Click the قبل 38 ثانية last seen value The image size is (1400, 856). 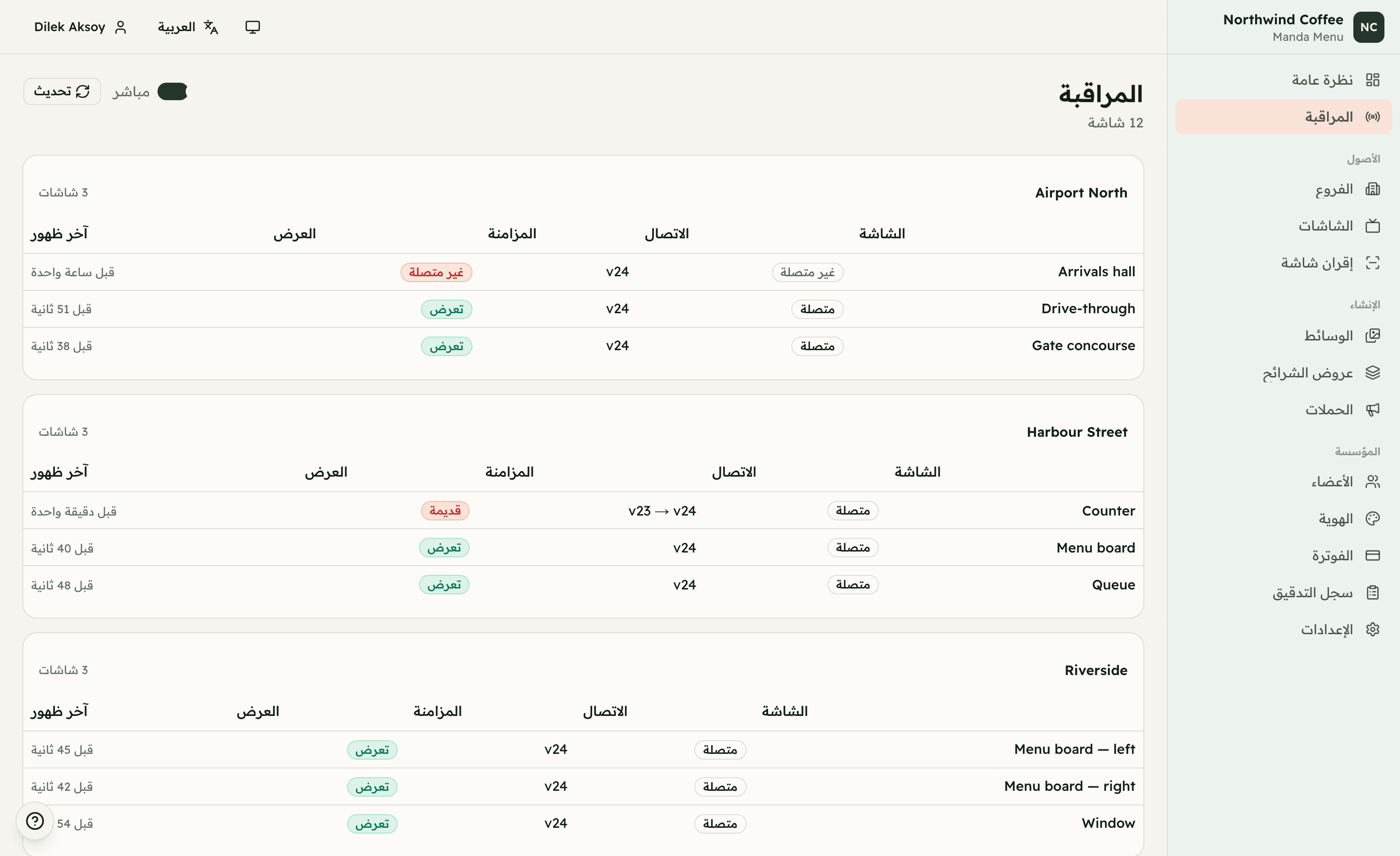pyautogui.click(x=61, y=346)
